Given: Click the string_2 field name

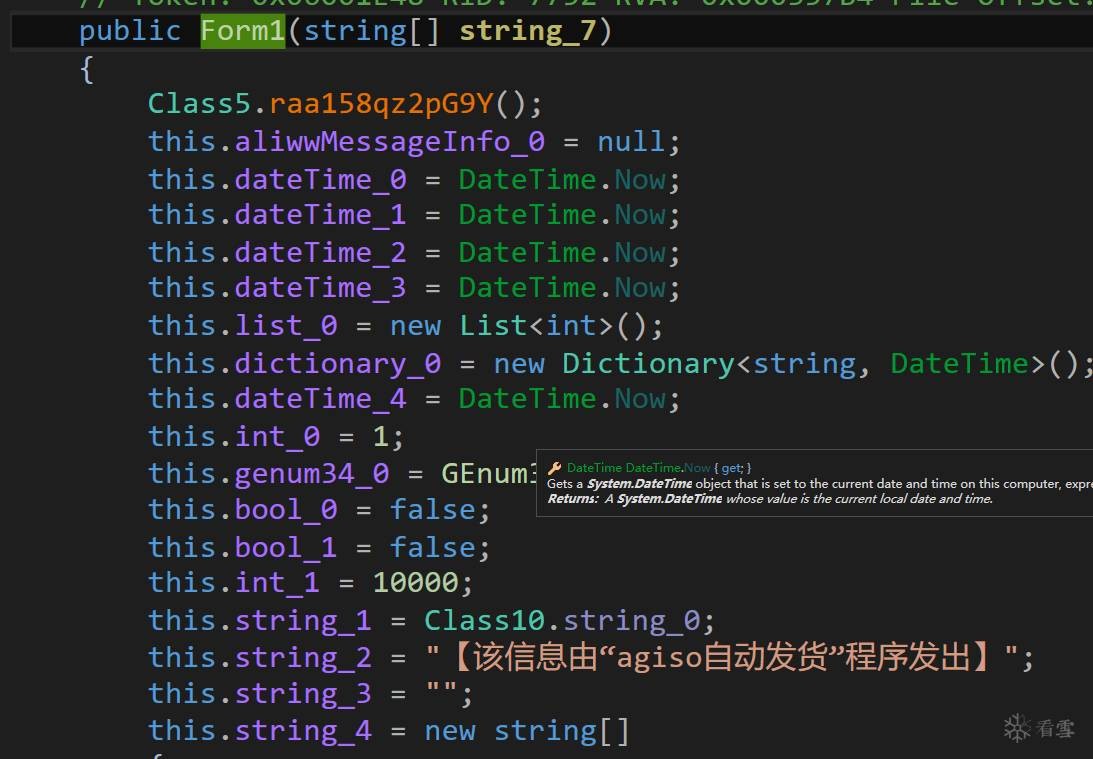Looking at the screenshot, I should point(303,658).
